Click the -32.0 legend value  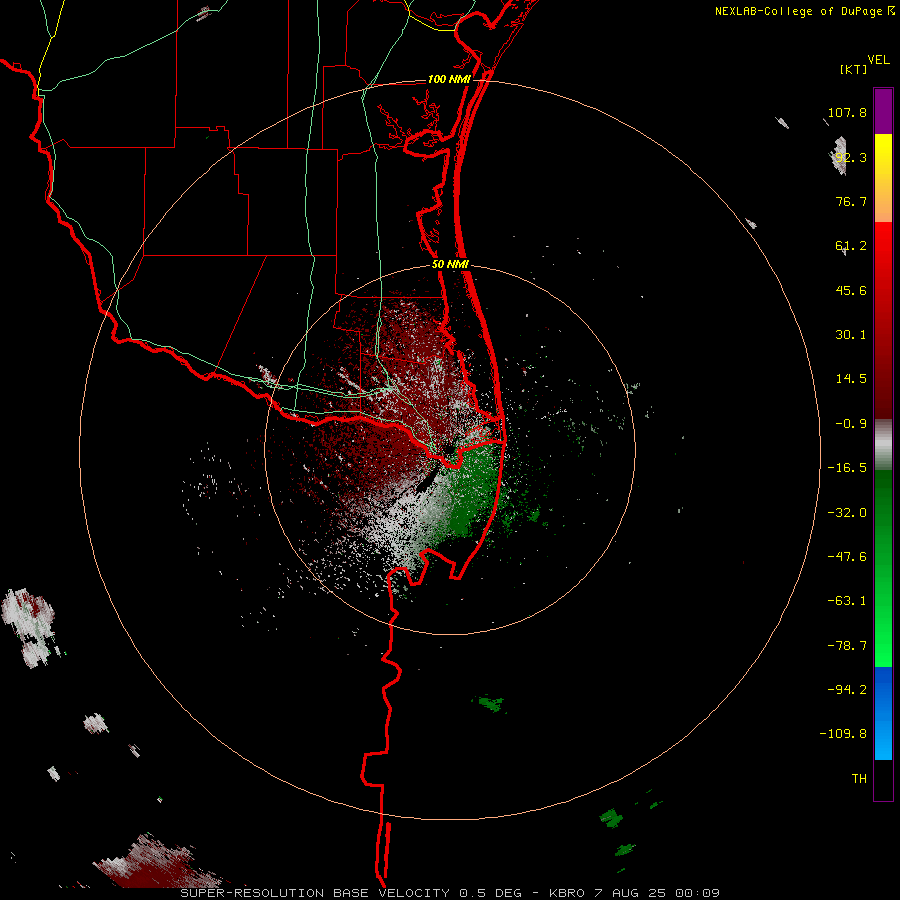click(x=847, y=513)
